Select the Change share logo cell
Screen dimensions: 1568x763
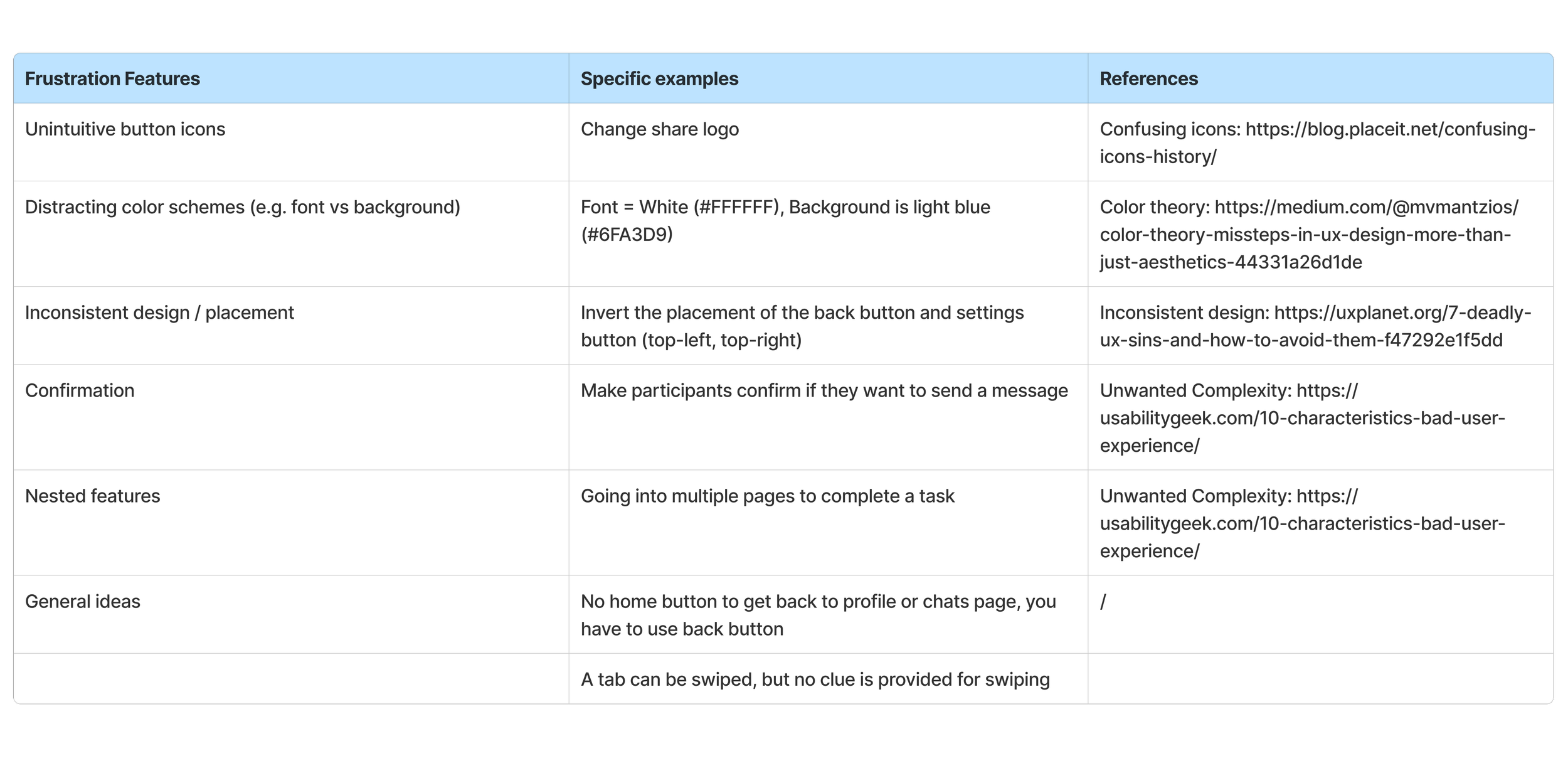pos(659,130)
